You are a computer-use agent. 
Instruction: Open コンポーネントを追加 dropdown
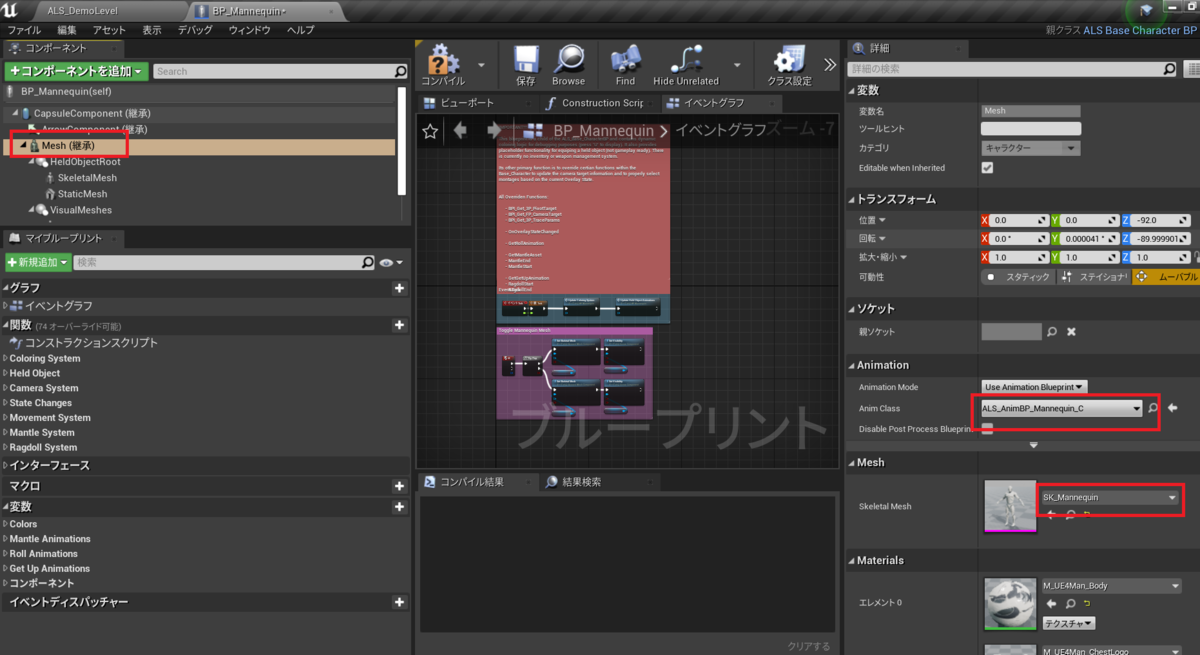tap(76, 71)
